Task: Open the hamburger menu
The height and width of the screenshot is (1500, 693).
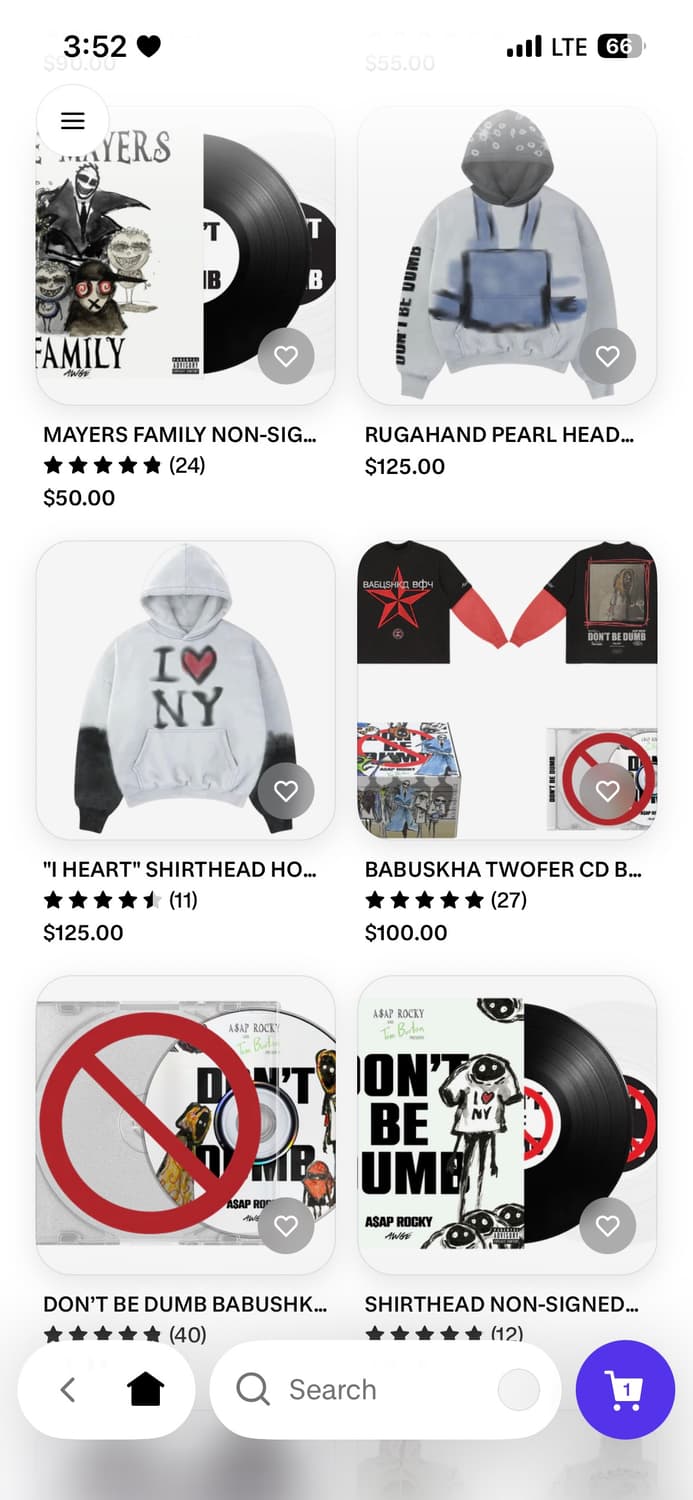Action: point(73,121)
